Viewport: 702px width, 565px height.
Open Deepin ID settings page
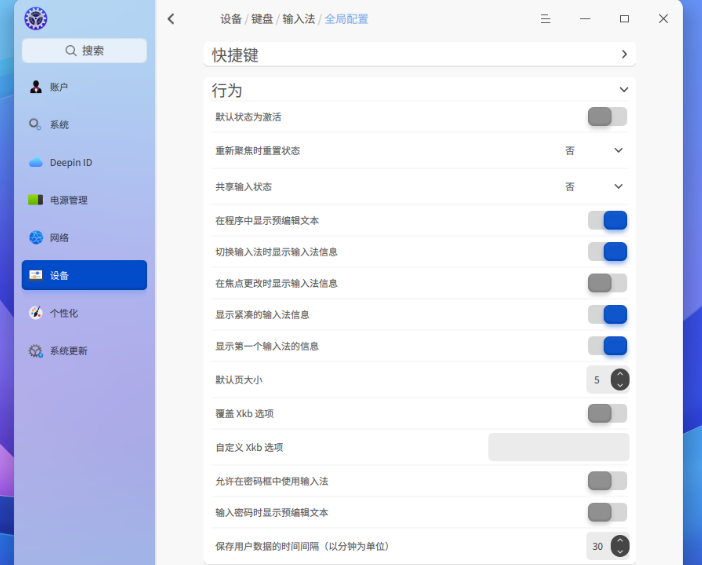[x=84, y=163]
